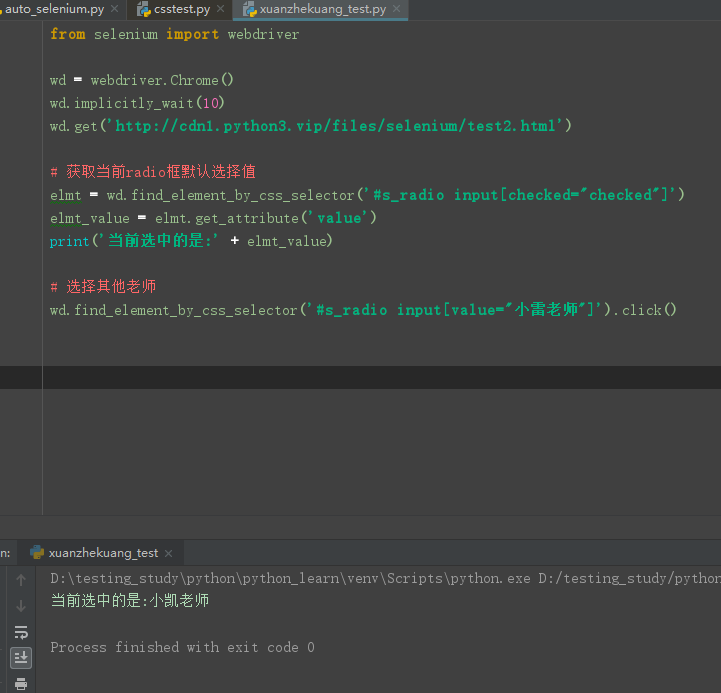Click the Down the Stack Trace arrow
Screen dimensions: 721x693
[21, 606]
